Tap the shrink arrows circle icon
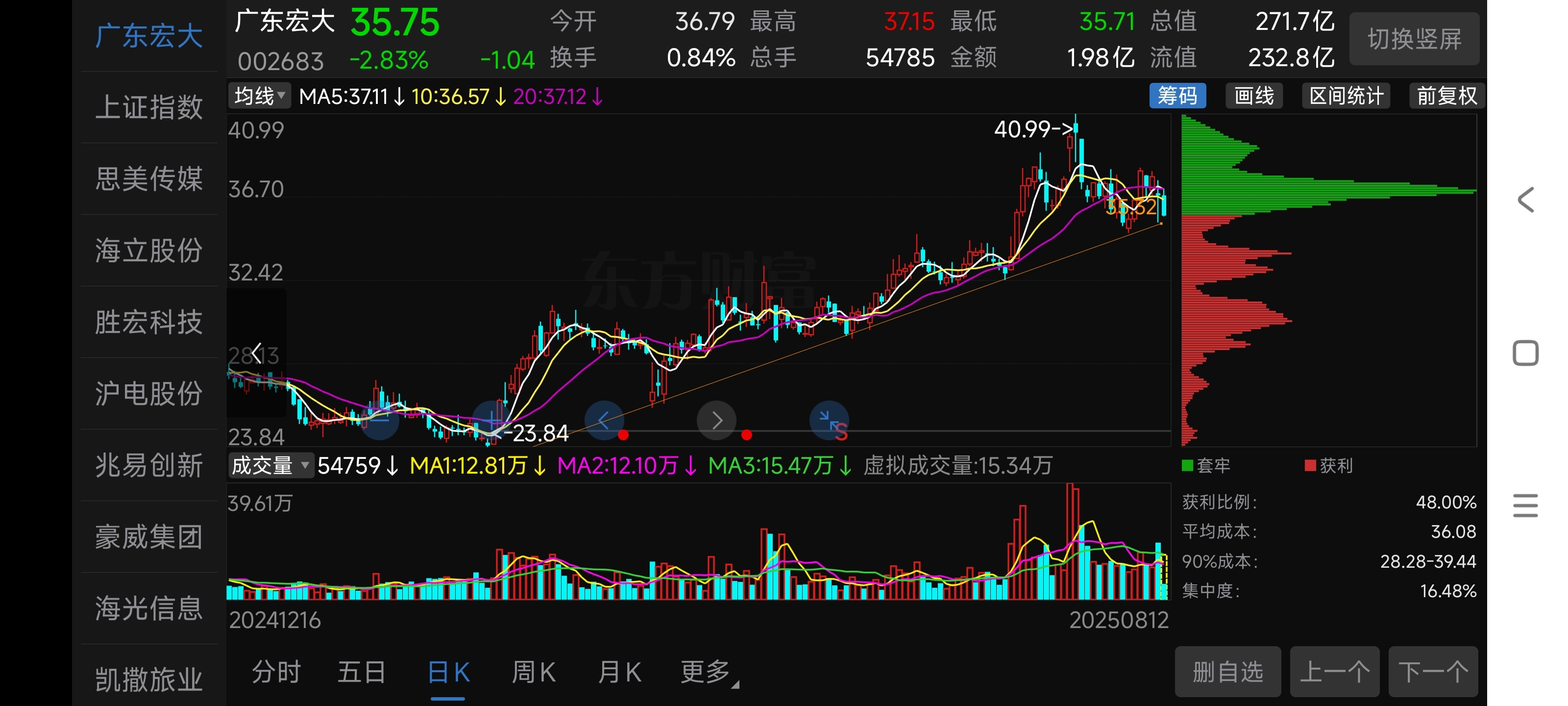The height and width of the screenshot is (706, 1568). tap(829, 419)
